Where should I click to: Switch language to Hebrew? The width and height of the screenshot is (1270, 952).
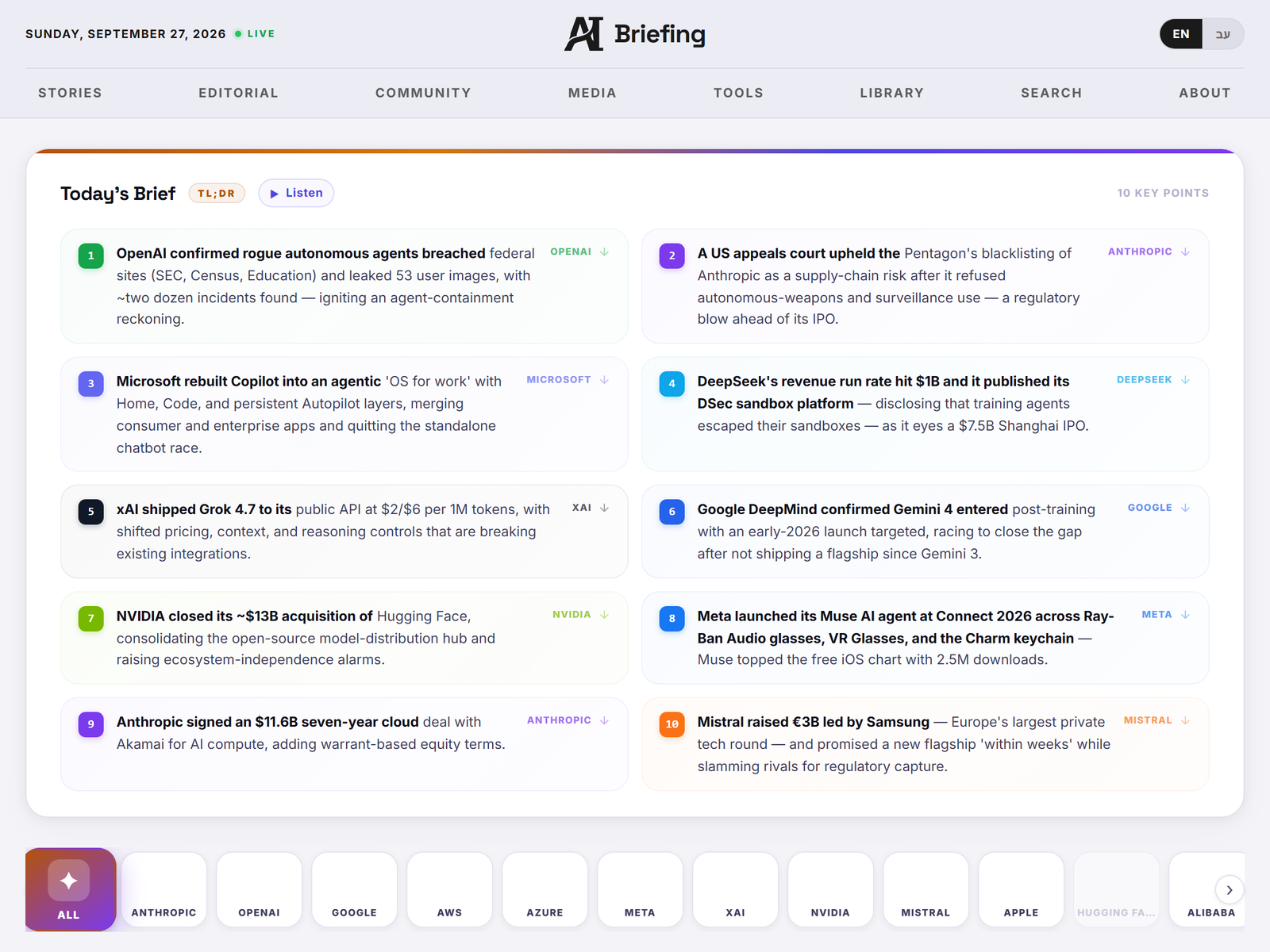[x=1223, y=34]
